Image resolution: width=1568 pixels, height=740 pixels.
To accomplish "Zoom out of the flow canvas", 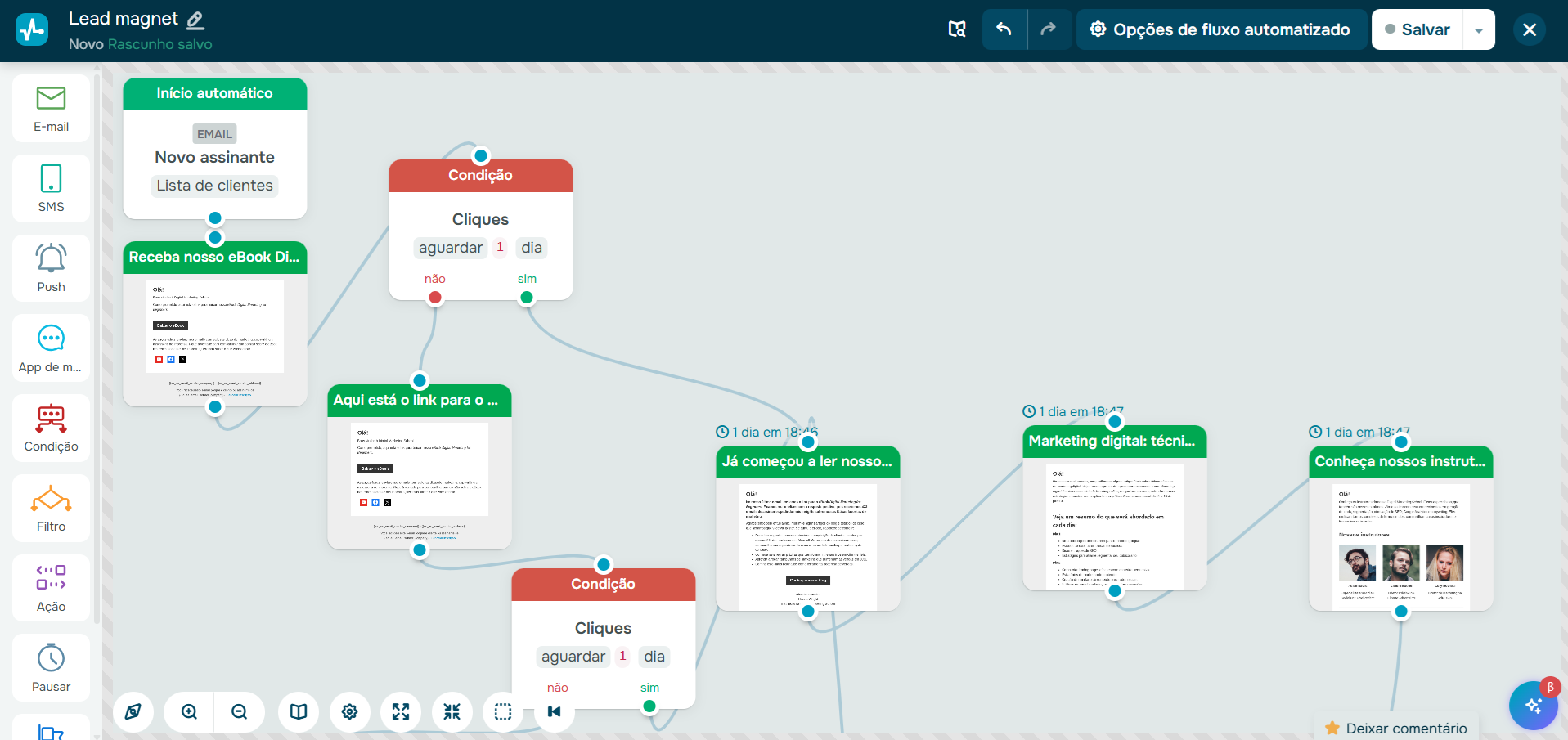I will 239,711.
